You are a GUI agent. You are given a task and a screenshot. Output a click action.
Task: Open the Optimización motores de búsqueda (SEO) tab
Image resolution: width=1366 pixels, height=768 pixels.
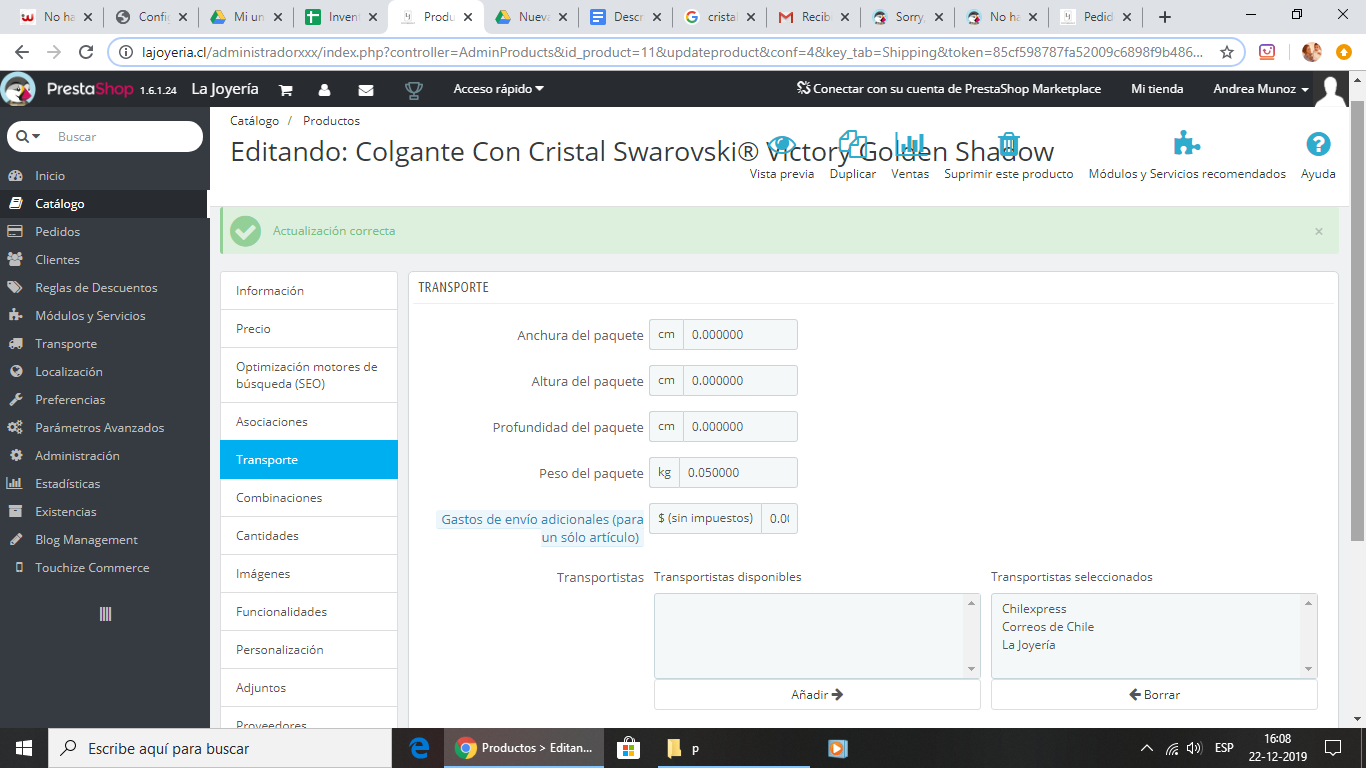(309, 375)
